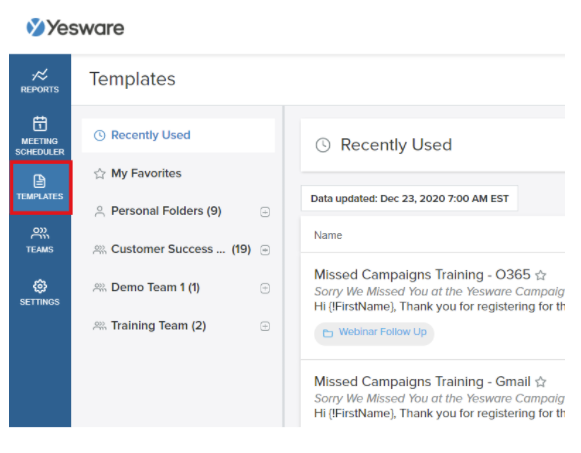Open Reports from the sidebar

pos(40,81)
